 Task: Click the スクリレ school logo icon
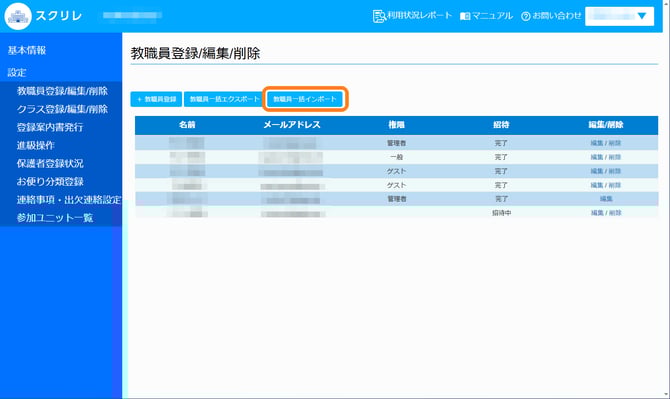pos(18,16)
